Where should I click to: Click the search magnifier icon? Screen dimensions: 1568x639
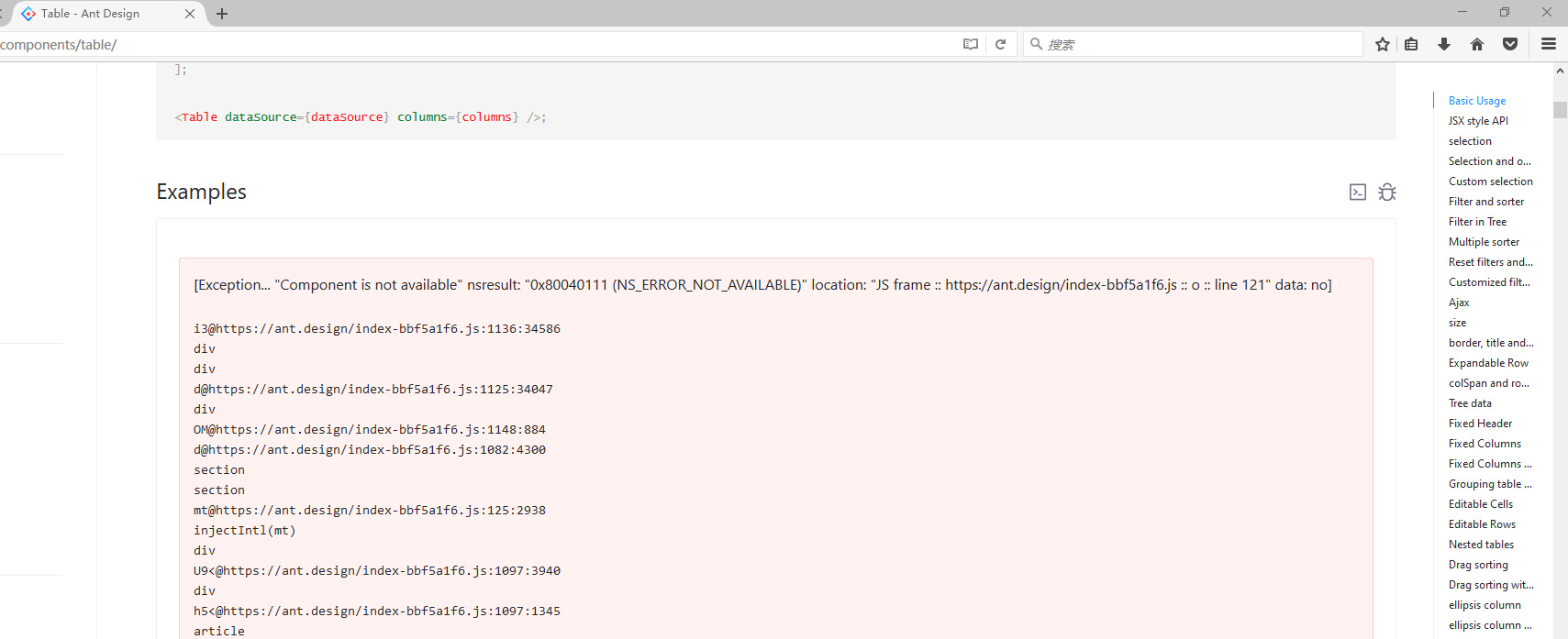coord(1036,44)
